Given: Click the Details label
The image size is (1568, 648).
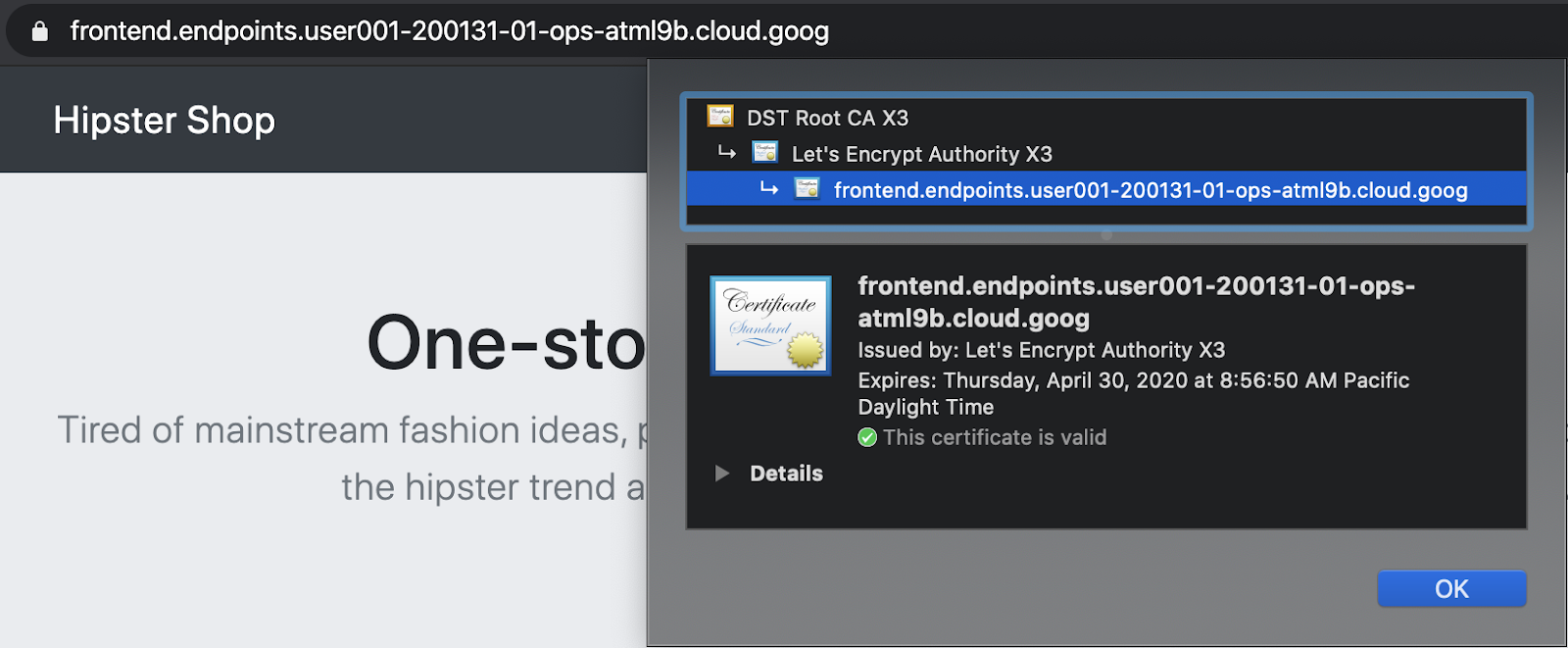Looking at the screenshot, I should point(786,474).
